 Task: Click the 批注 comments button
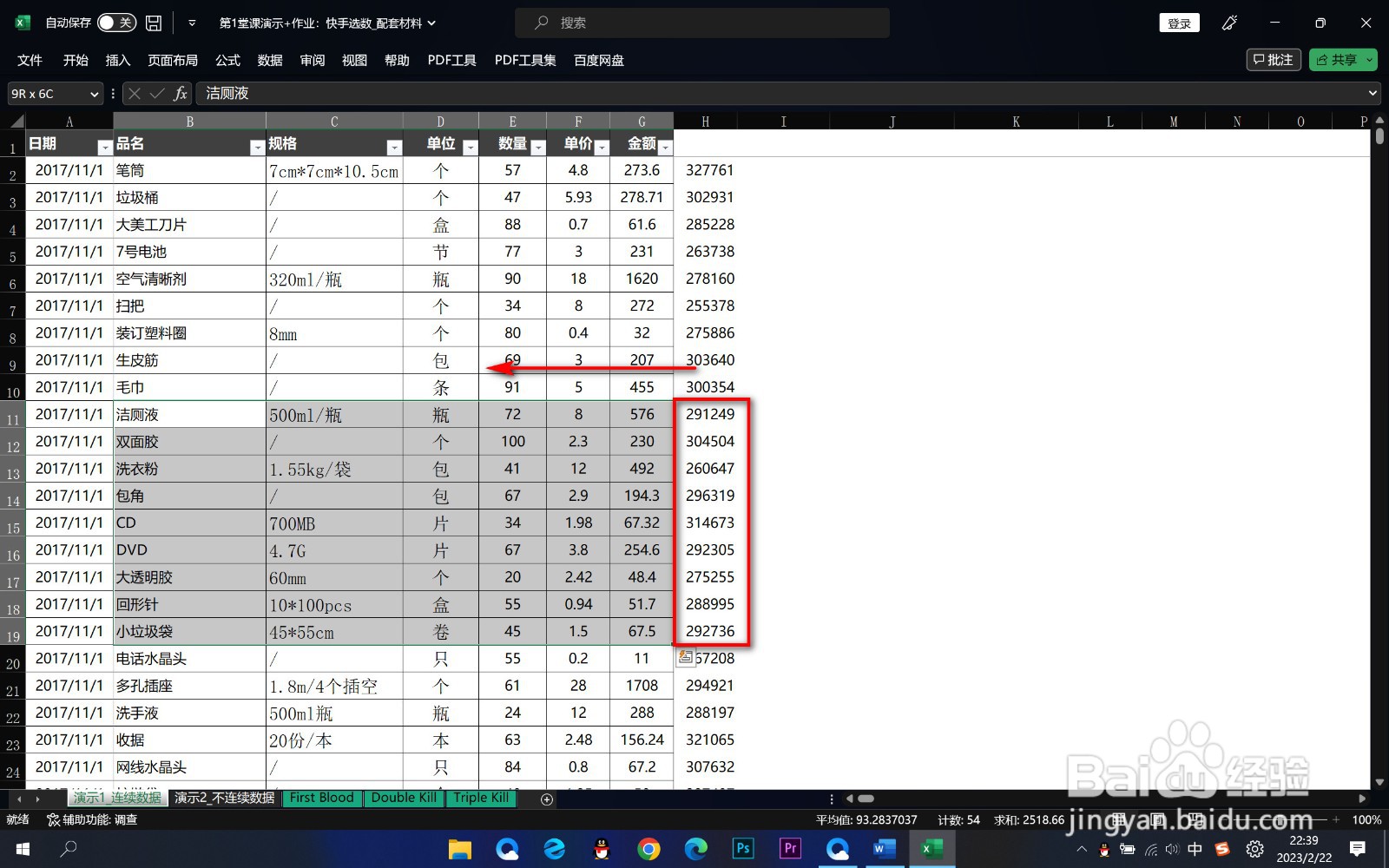[1274, 60]
